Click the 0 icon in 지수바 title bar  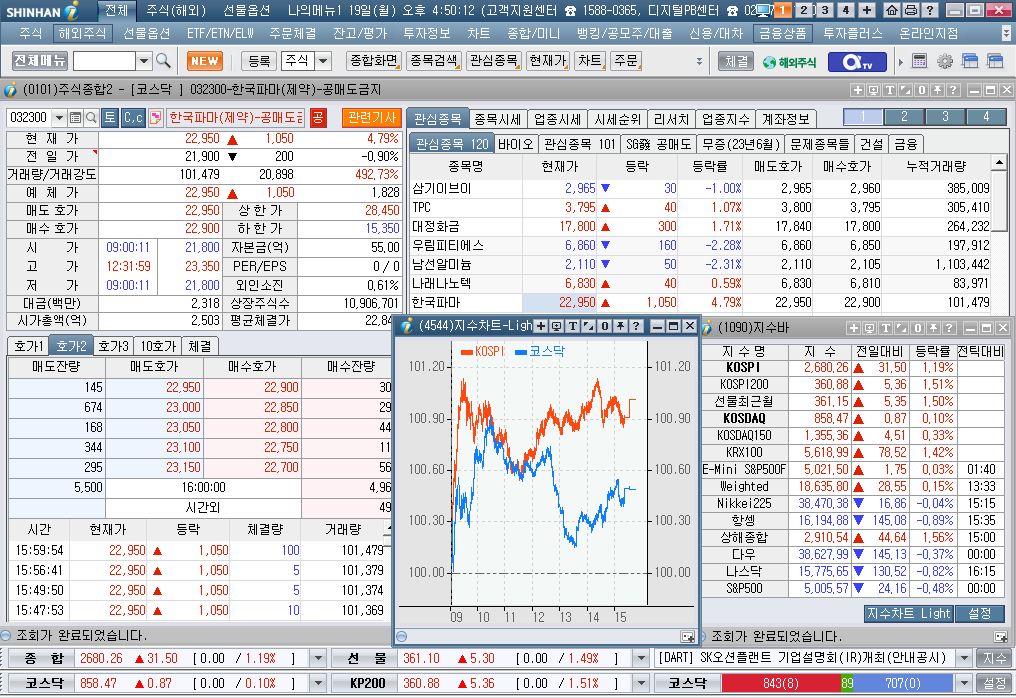coord(917,329)
